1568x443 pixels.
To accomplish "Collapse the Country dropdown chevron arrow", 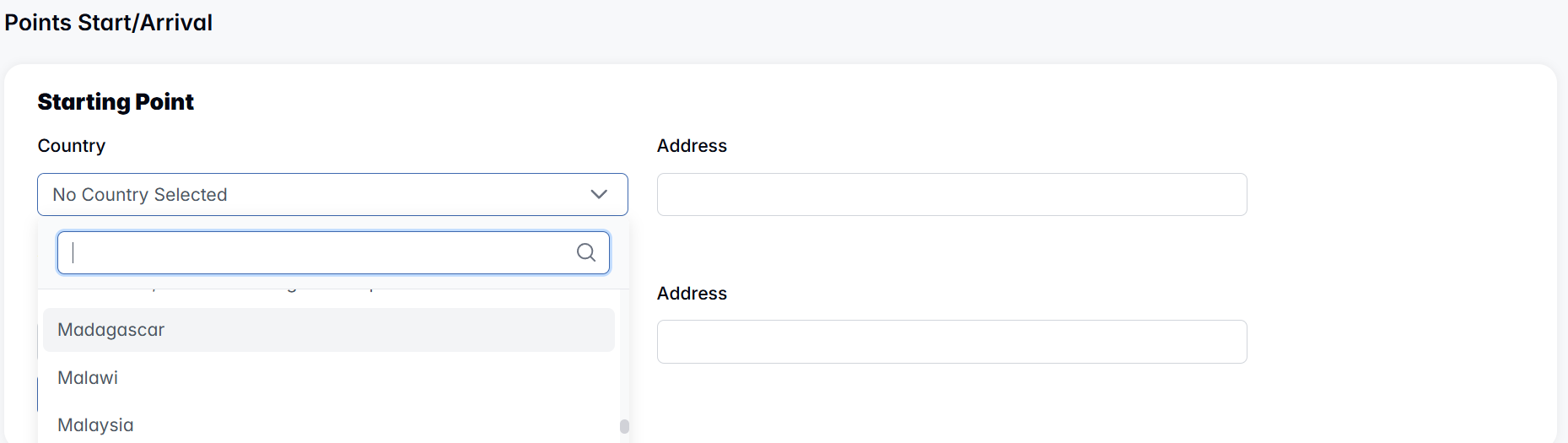I will [x=599, y=194].
